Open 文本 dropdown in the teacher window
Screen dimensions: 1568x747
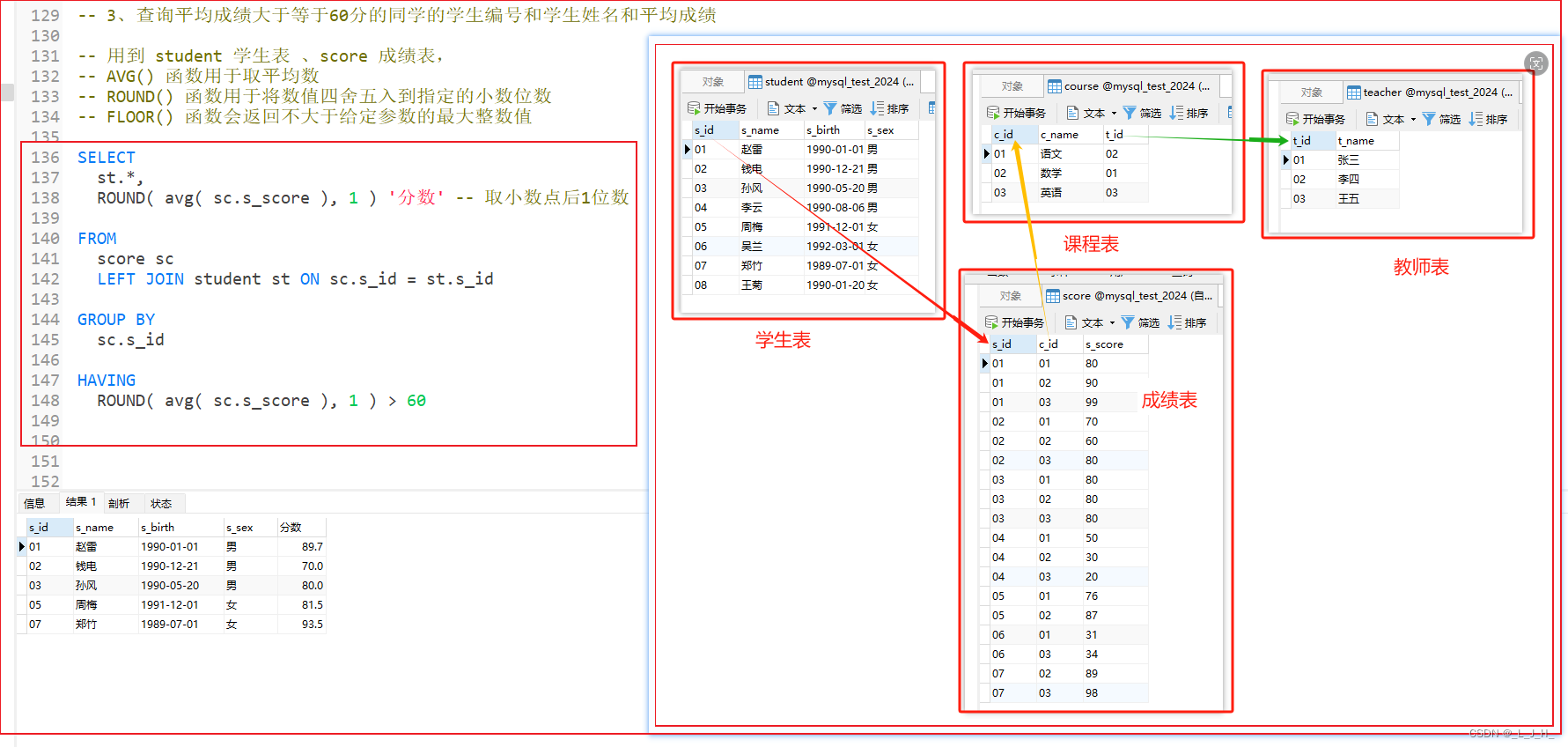[x=1391, y=119]
